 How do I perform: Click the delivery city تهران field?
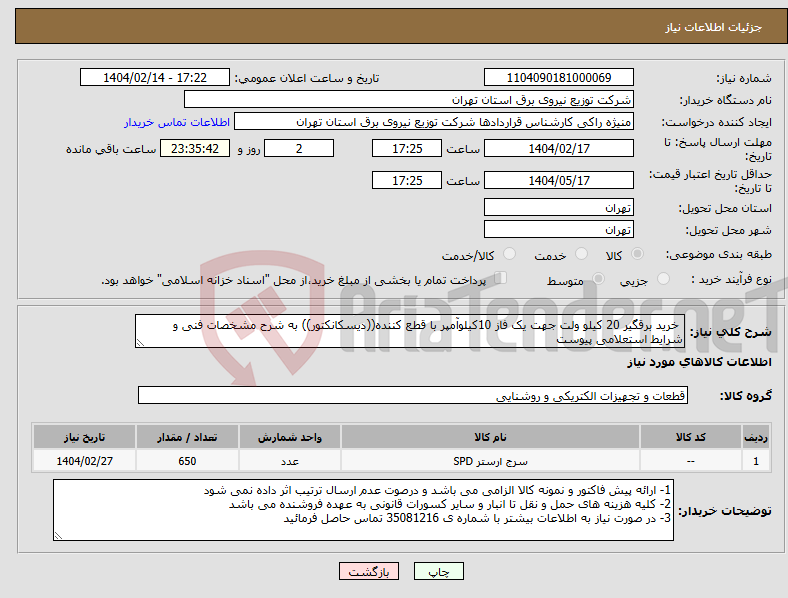559,230
